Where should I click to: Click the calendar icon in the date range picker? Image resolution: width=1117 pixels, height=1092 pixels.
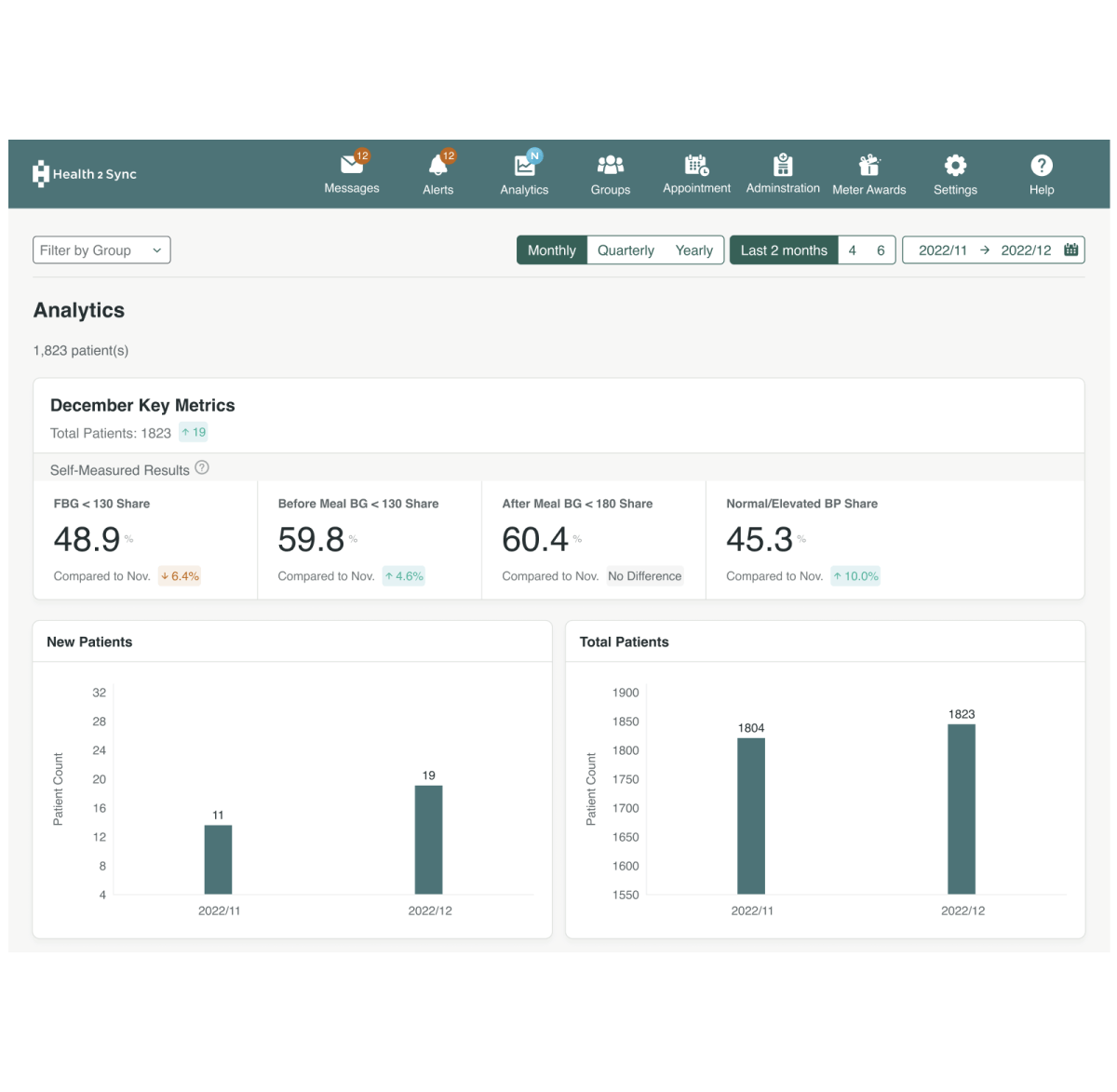[1071, 249]
